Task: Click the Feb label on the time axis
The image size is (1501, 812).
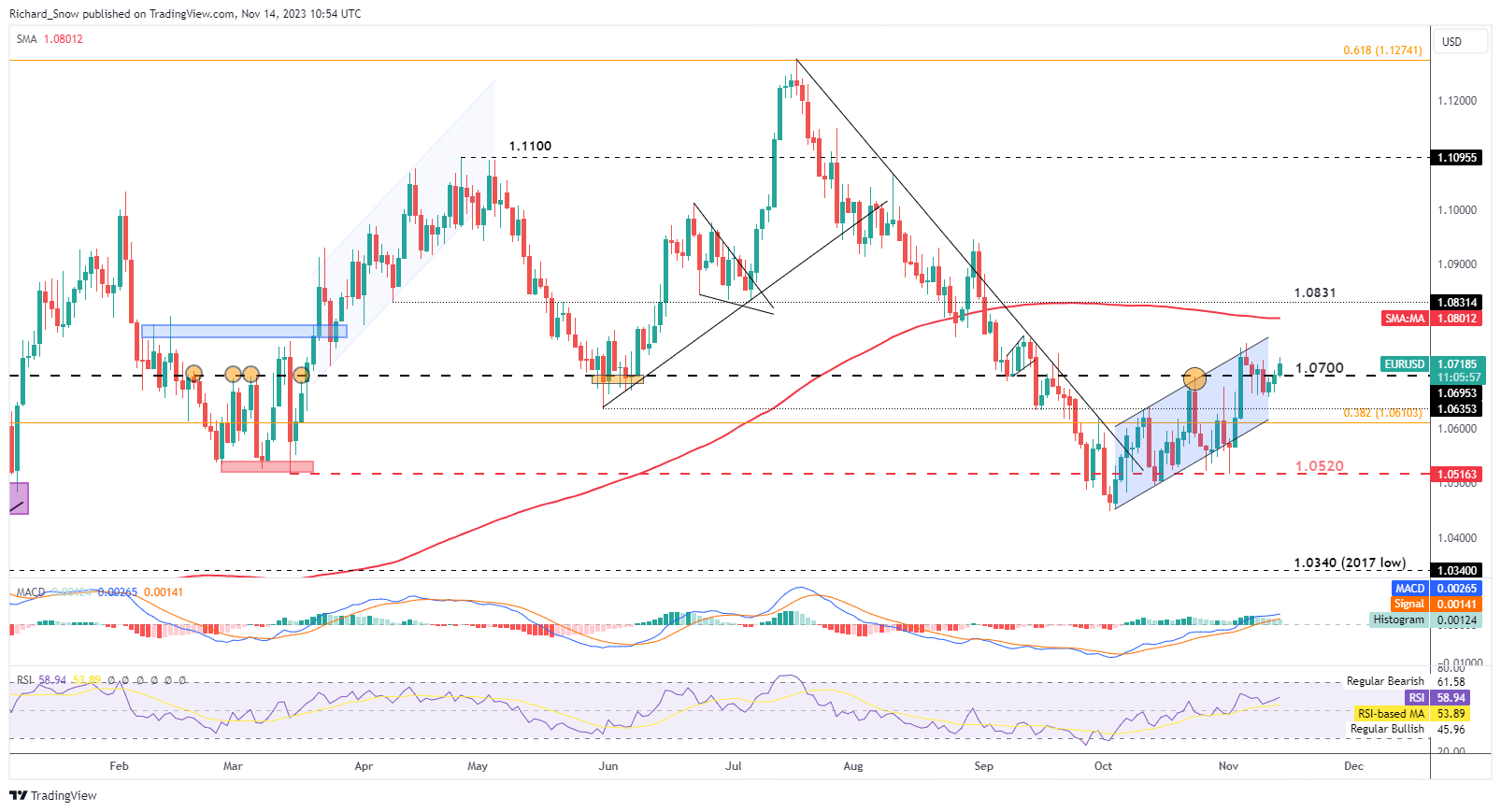Action: click(x=119, y=766)
